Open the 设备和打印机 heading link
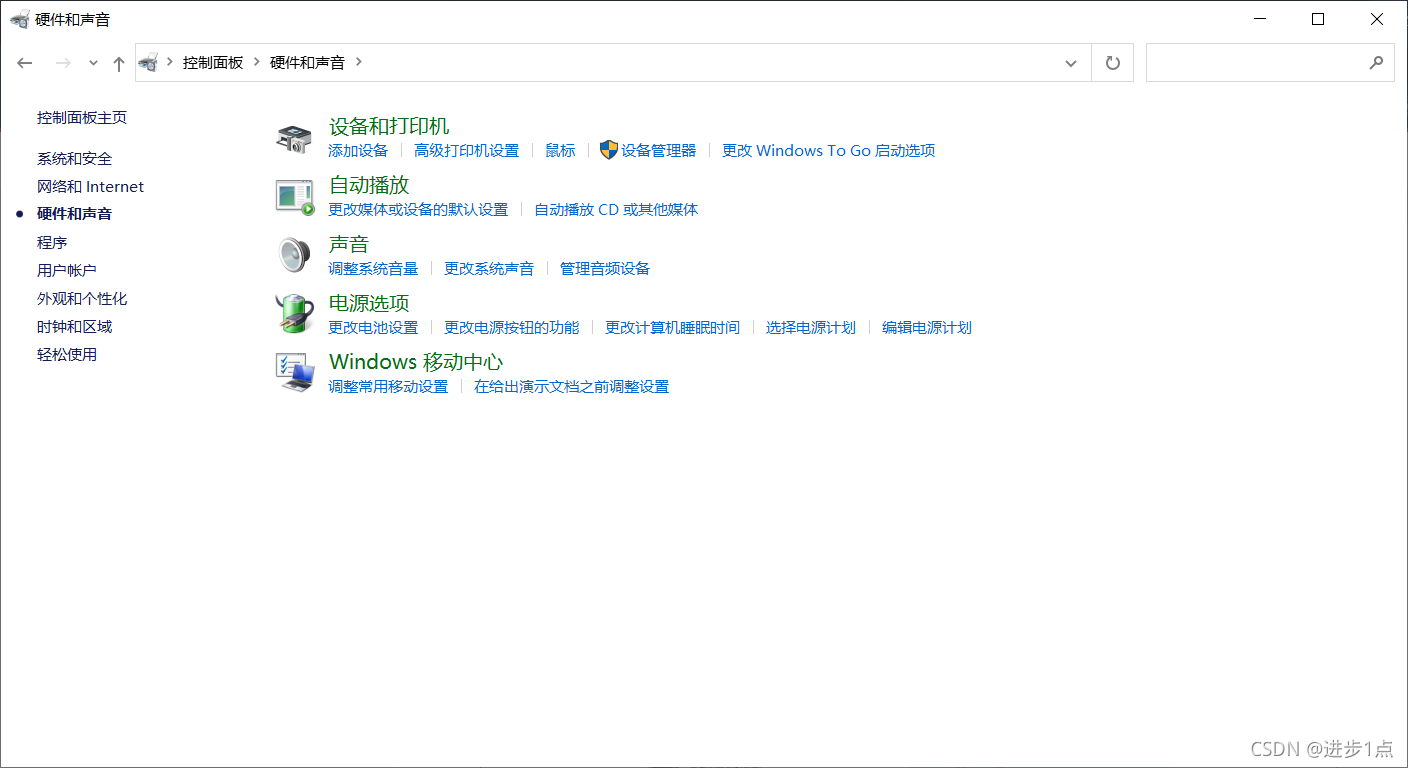This screenshot has width=1408, height=768. tap(389, 126)
